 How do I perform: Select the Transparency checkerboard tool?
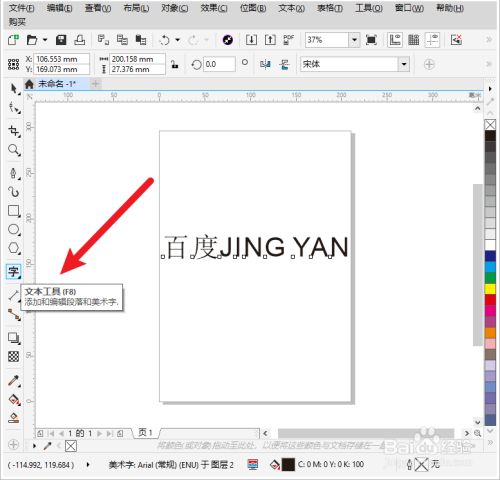point(14,356)
